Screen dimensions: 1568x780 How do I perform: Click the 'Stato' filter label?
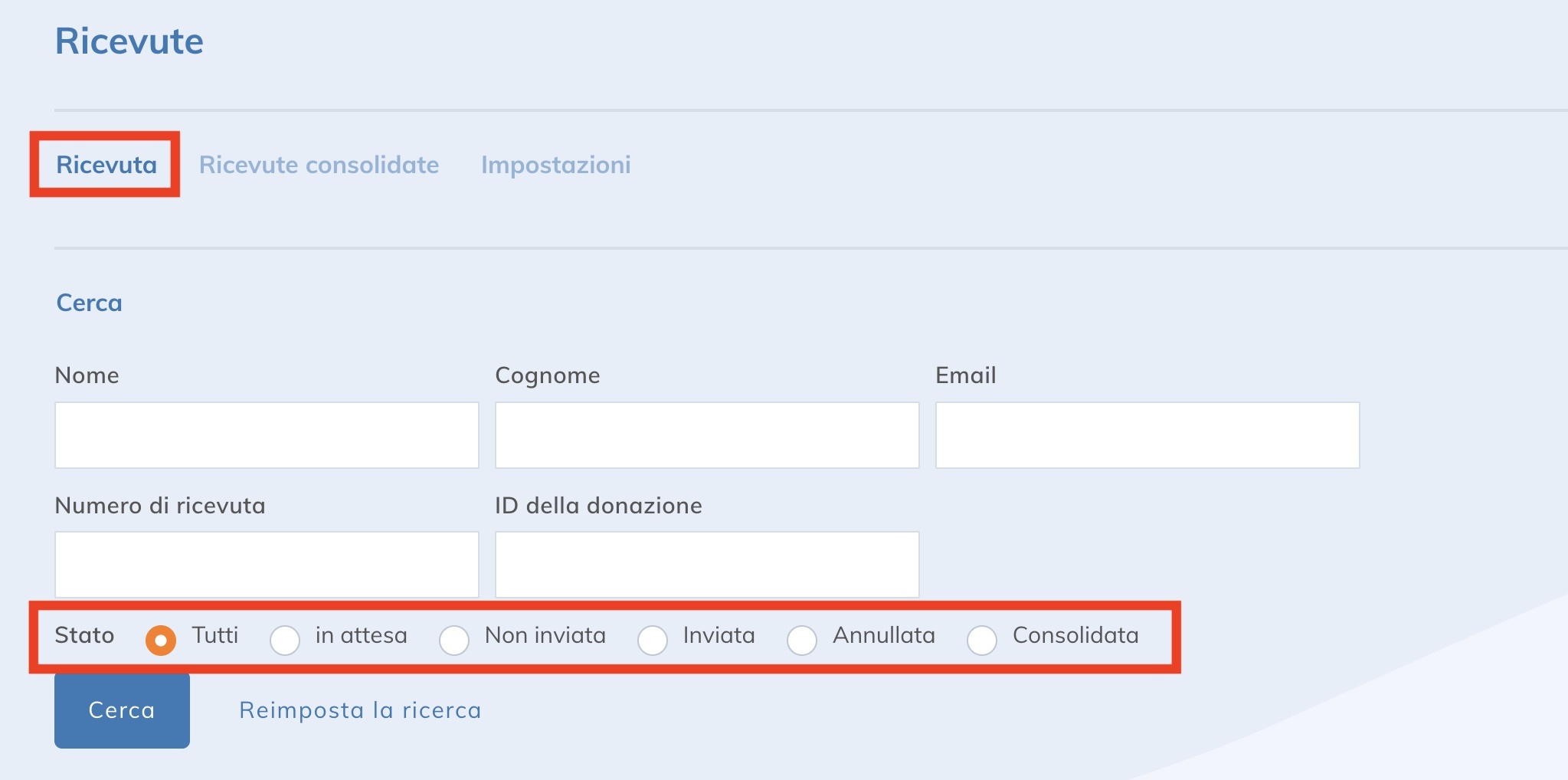tap(84, 635)
